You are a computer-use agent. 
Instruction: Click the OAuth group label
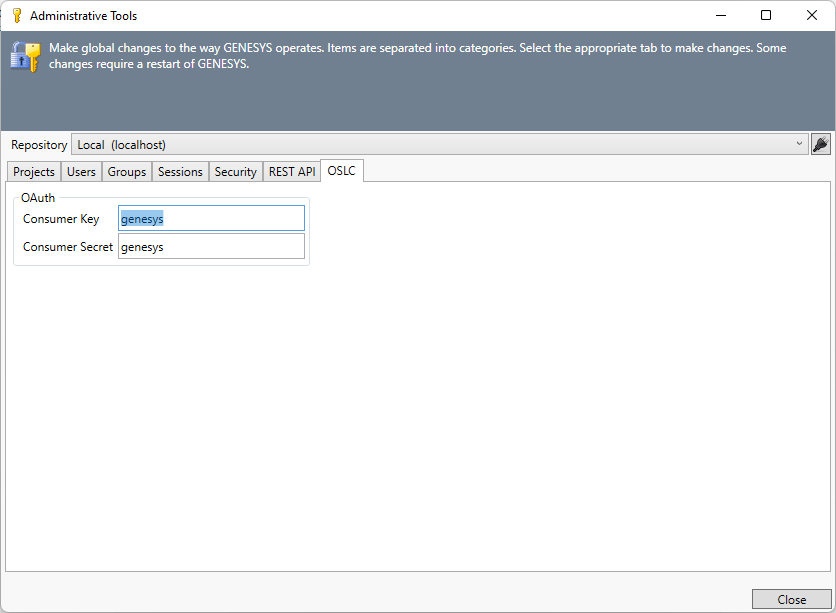click(38, 197)
